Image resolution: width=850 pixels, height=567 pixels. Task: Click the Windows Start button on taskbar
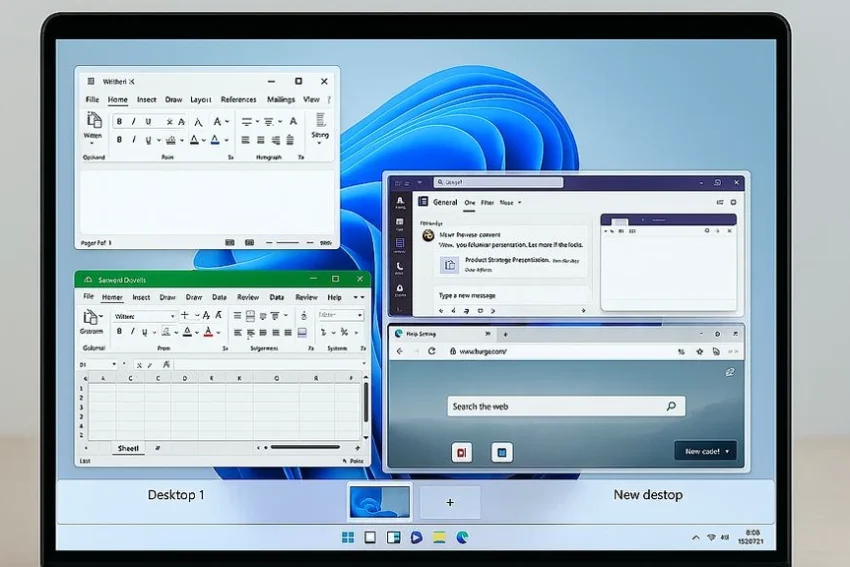348,537
